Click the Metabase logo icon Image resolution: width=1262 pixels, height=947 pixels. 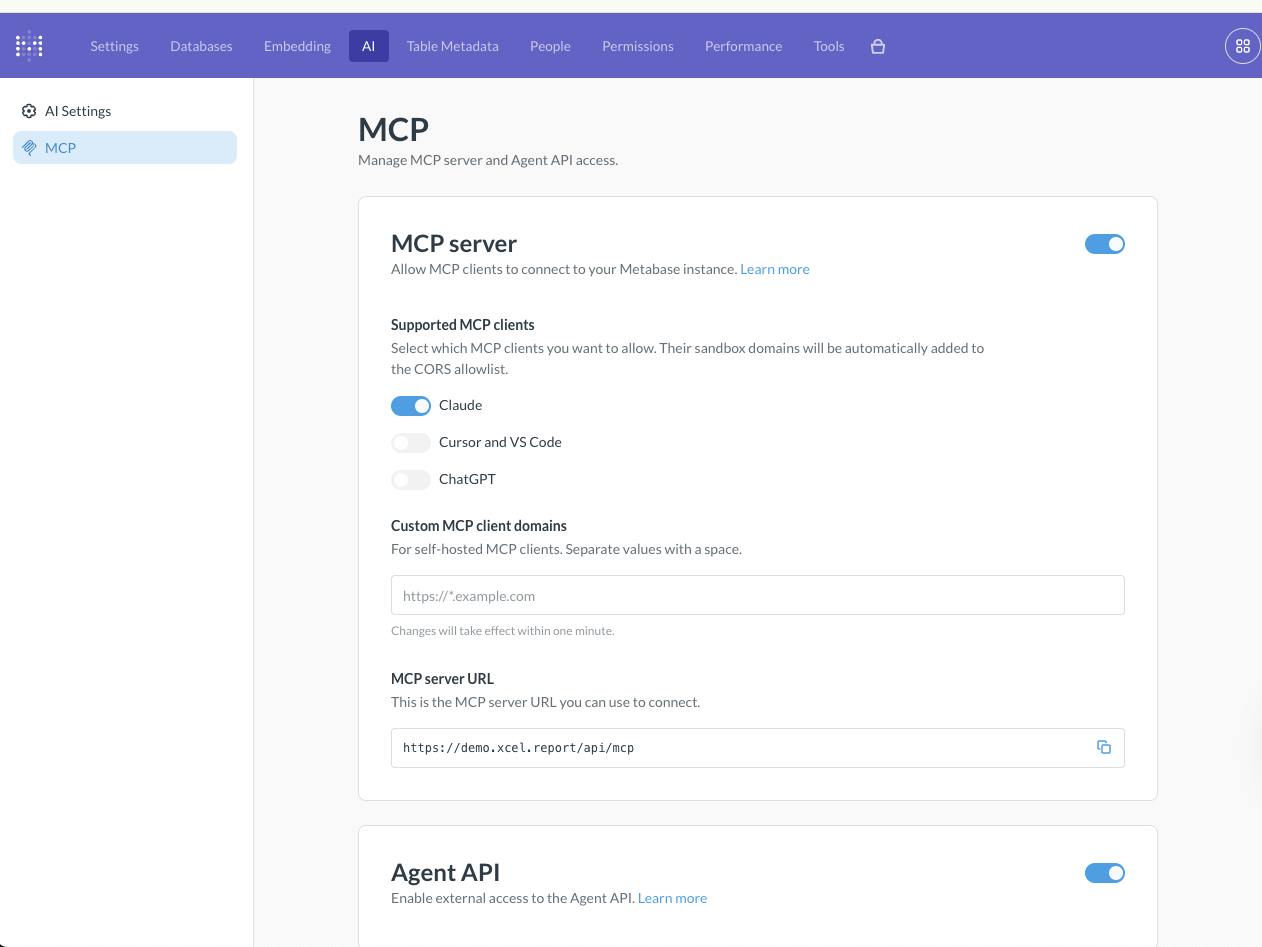click(x=29, y=46)
